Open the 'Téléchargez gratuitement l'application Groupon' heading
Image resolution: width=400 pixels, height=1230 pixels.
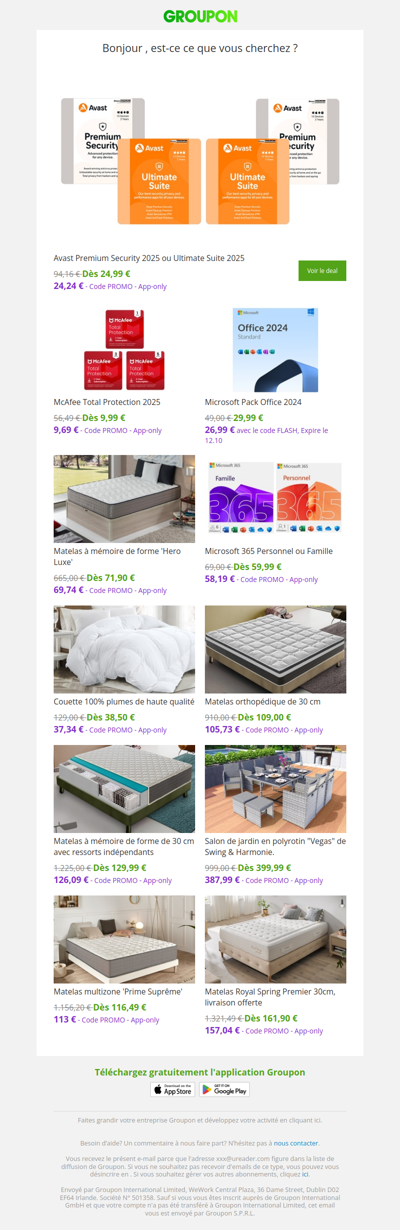tap(200, 1071)
